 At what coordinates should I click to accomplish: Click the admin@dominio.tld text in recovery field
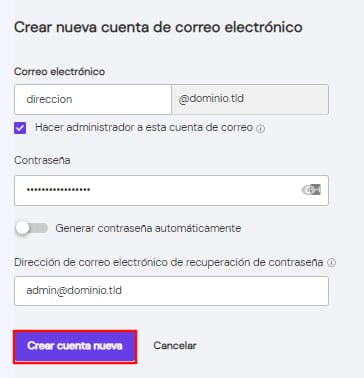(x=74, y=290)
